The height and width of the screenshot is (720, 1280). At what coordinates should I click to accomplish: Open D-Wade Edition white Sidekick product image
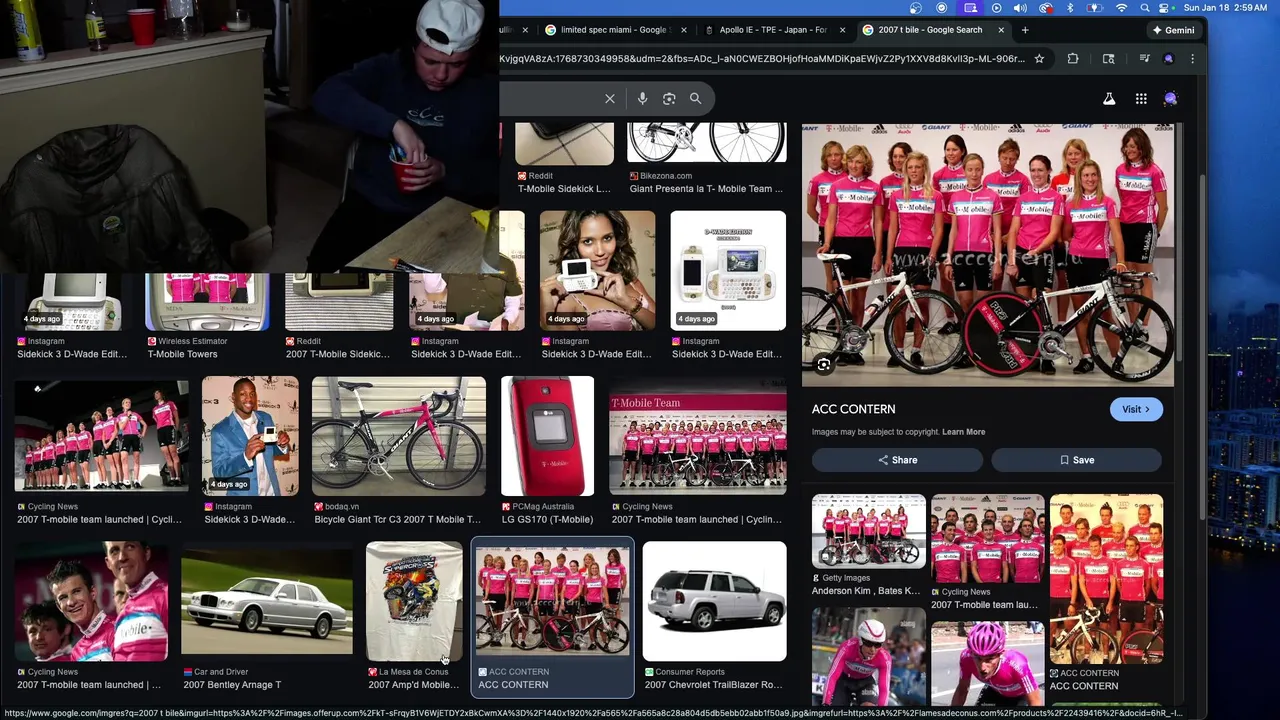coord(728,270)
